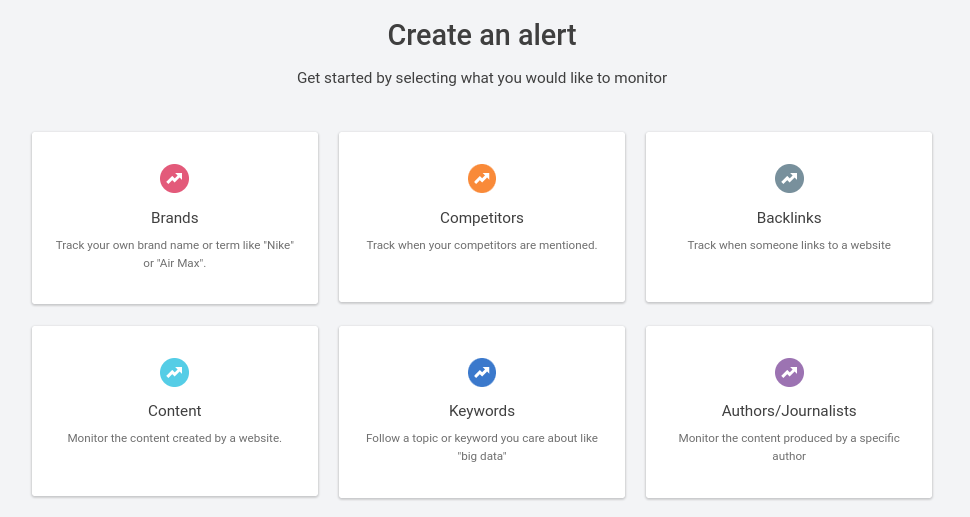This screenshot has height=517, width=970.
Task: Click the dark blue Keywords trend icon
Action: (482, 372)
